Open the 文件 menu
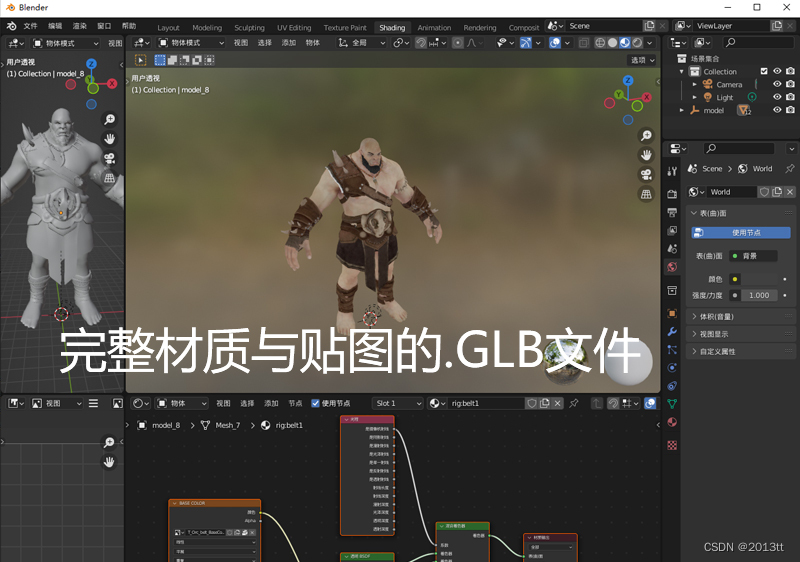800x562 pixels. pos(31,25)
